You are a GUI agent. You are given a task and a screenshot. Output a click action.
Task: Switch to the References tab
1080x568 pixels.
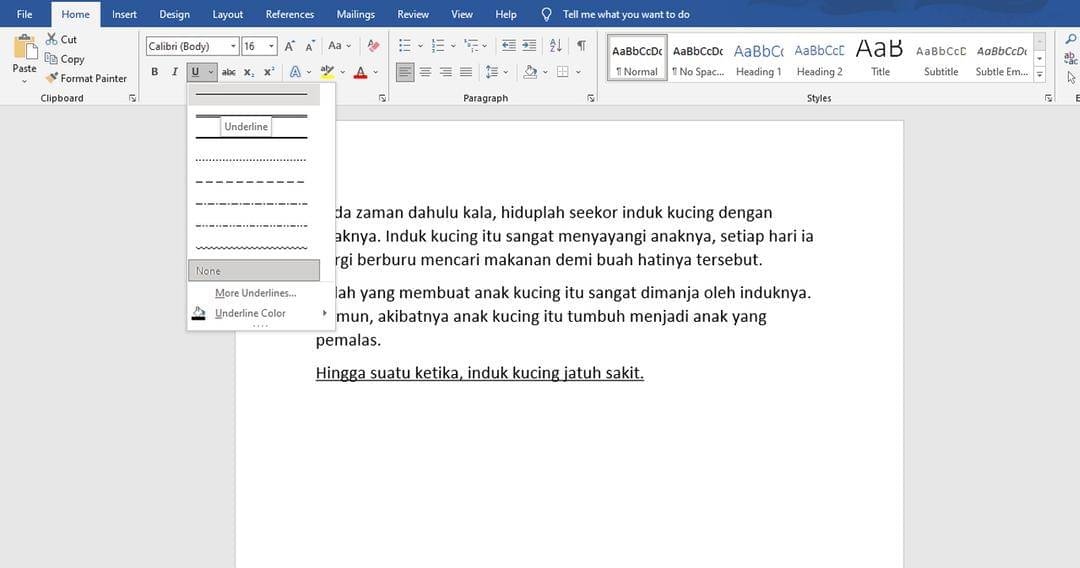pos(289,14)
